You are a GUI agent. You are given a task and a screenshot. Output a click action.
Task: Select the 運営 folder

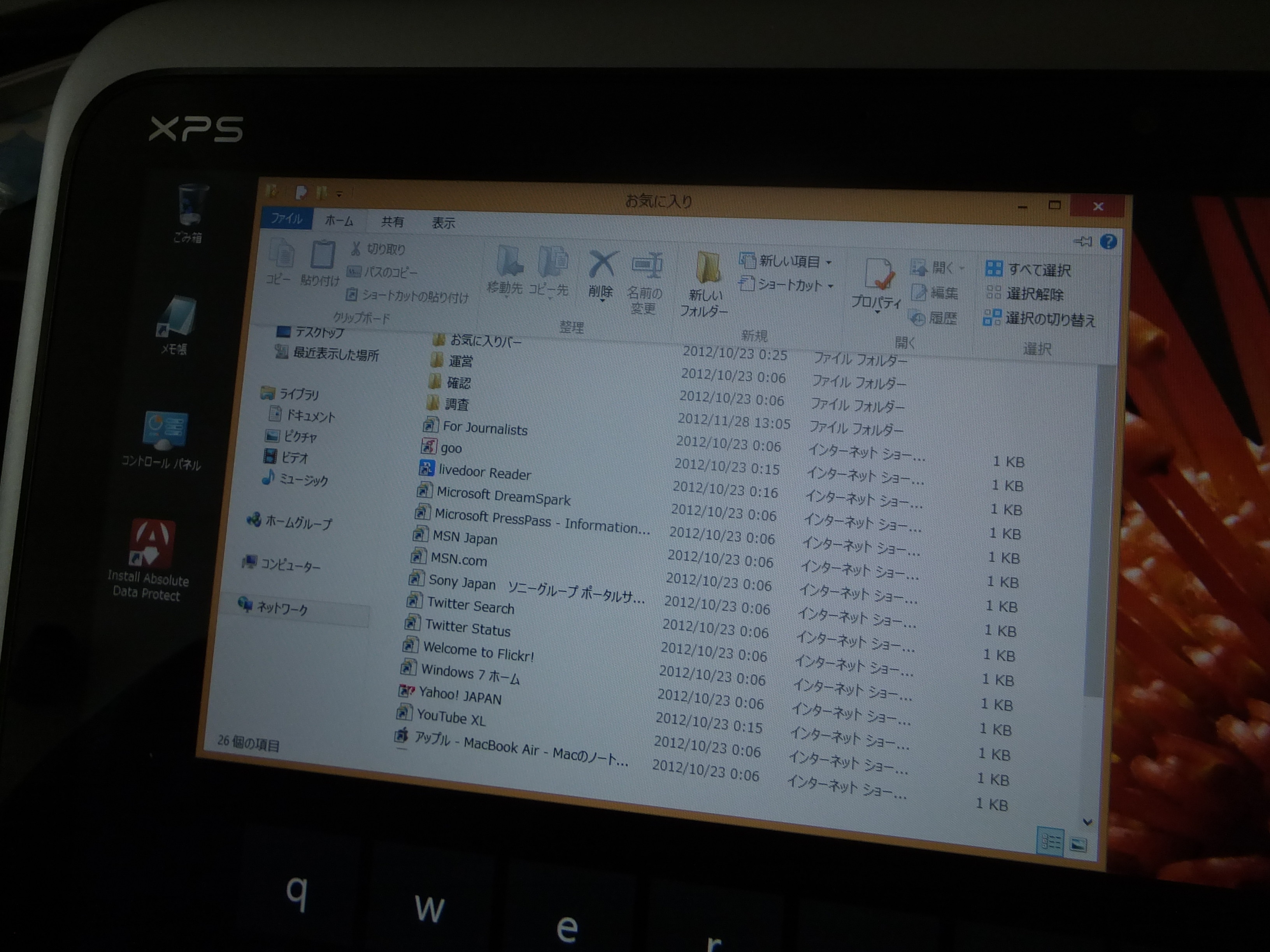coord(451,361)
